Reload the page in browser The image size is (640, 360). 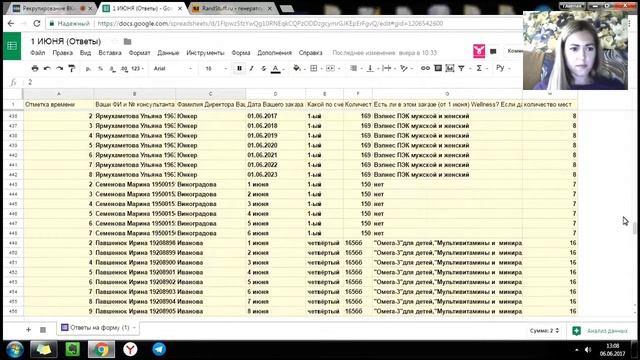click(37, 23)
